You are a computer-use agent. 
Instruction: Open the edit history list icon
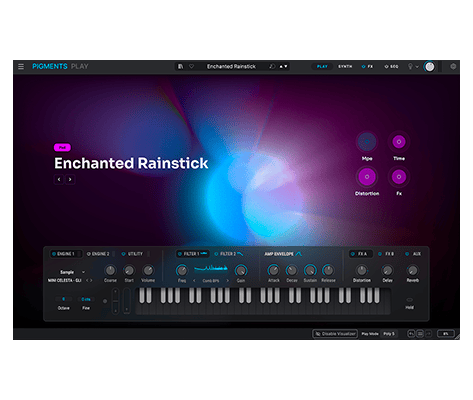[420, 334]
